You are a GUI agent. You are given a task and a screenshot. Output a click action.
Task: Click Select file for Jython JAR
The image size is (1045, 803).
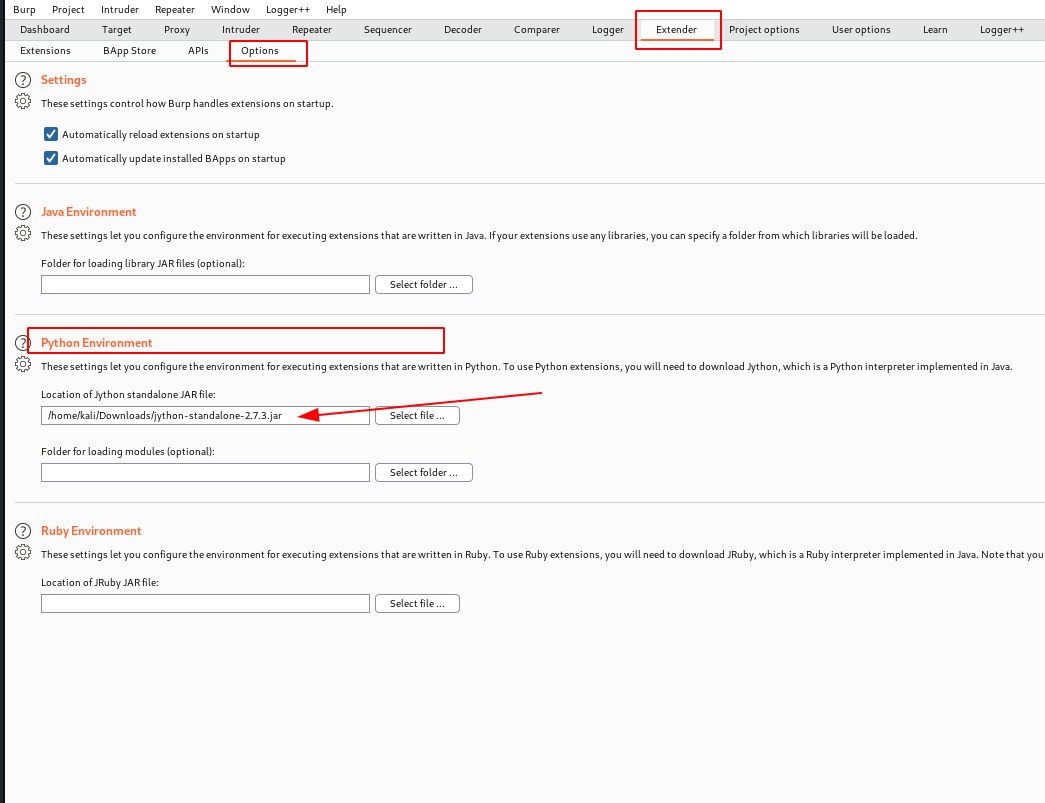[x=417, y=415]
